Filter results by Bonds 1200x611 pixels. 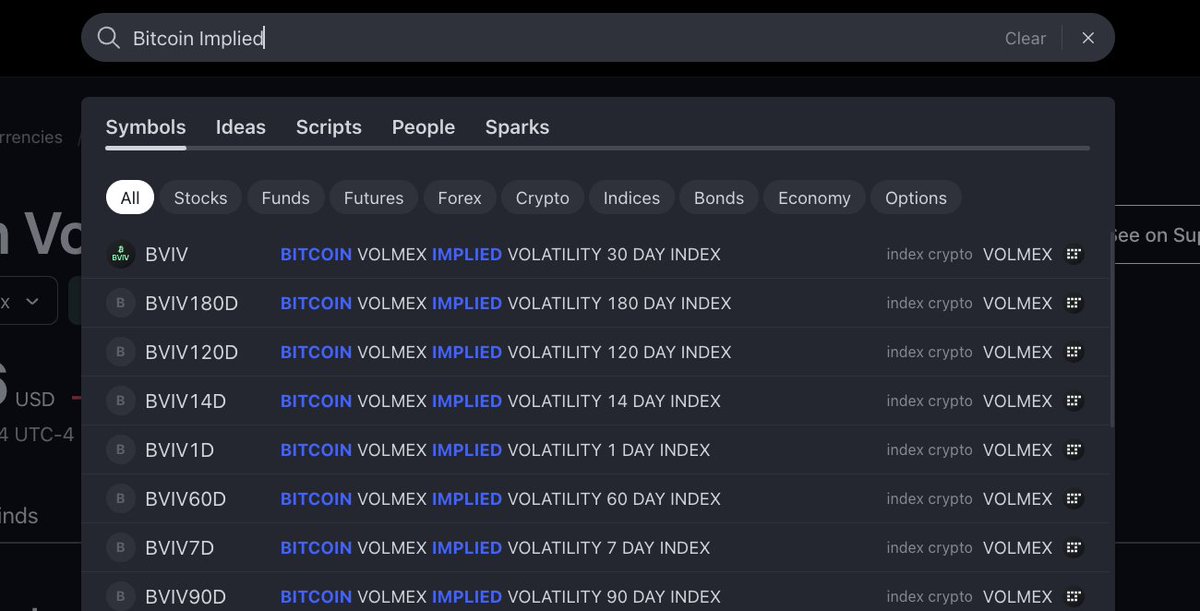(719, 198)
